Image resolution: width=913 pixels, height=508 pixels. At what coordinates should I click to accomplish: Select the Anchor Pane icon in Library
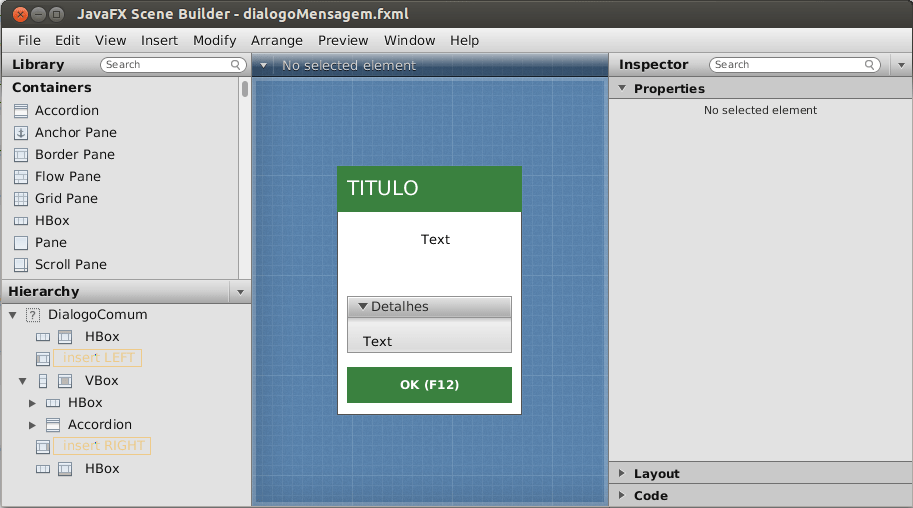point(21,133)
